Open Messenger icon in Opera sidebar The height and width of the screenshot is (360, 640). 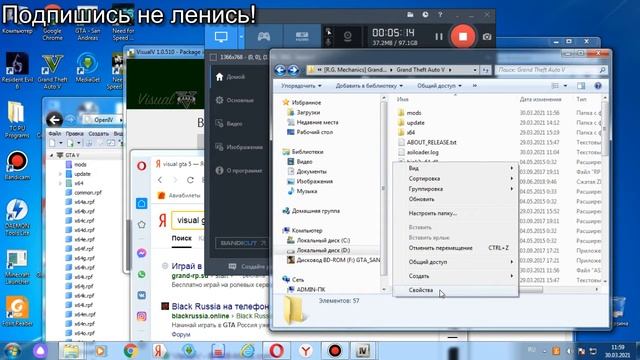click(141, 253)
